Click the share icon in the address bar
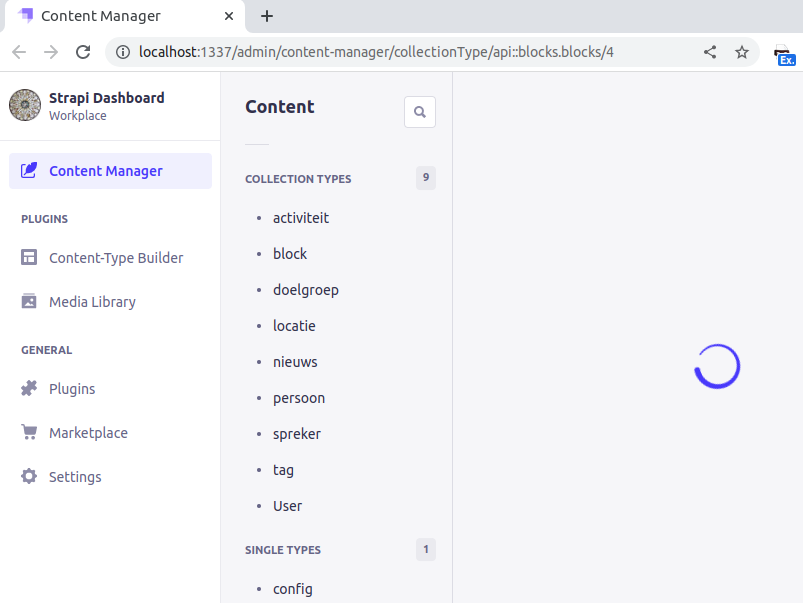The height and width of the screenshot is (603, 803). click(710, 51)
